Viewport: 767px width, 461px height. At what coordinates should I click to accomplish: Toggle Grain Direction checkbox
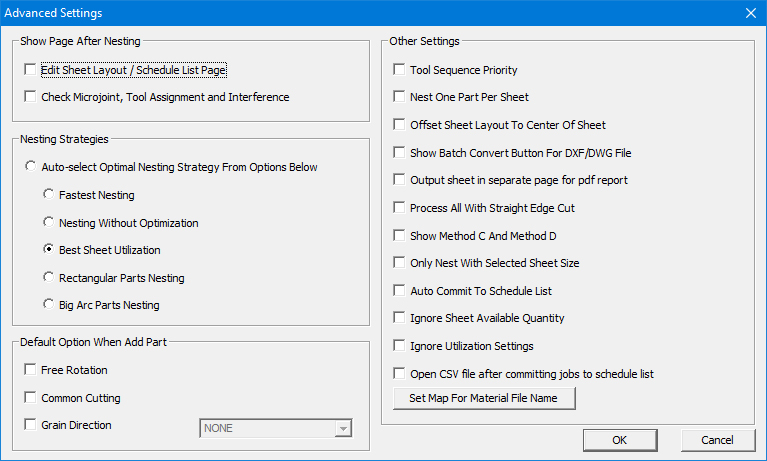click(31, 425)
